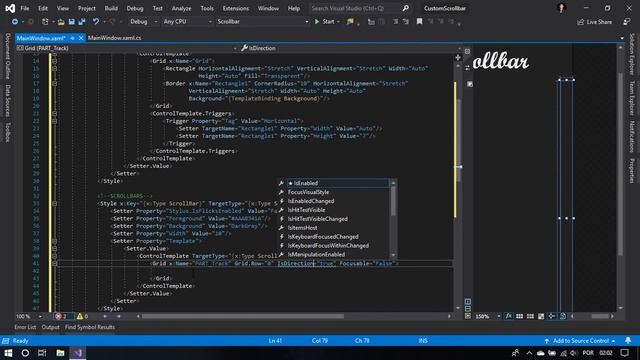Click the collapse pane icon below split icons
The height and width of the screenshot is (360, 640).
[468, 316]
